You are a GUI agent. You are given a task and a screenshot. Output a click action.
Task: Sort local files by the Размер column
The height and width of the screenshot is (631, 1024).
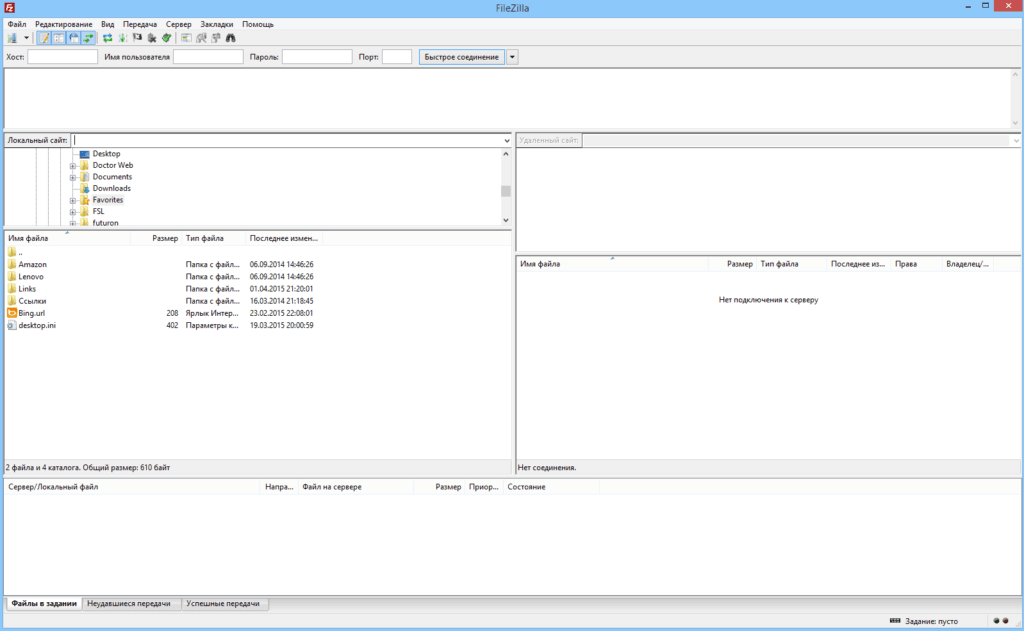tap(155, 238)
